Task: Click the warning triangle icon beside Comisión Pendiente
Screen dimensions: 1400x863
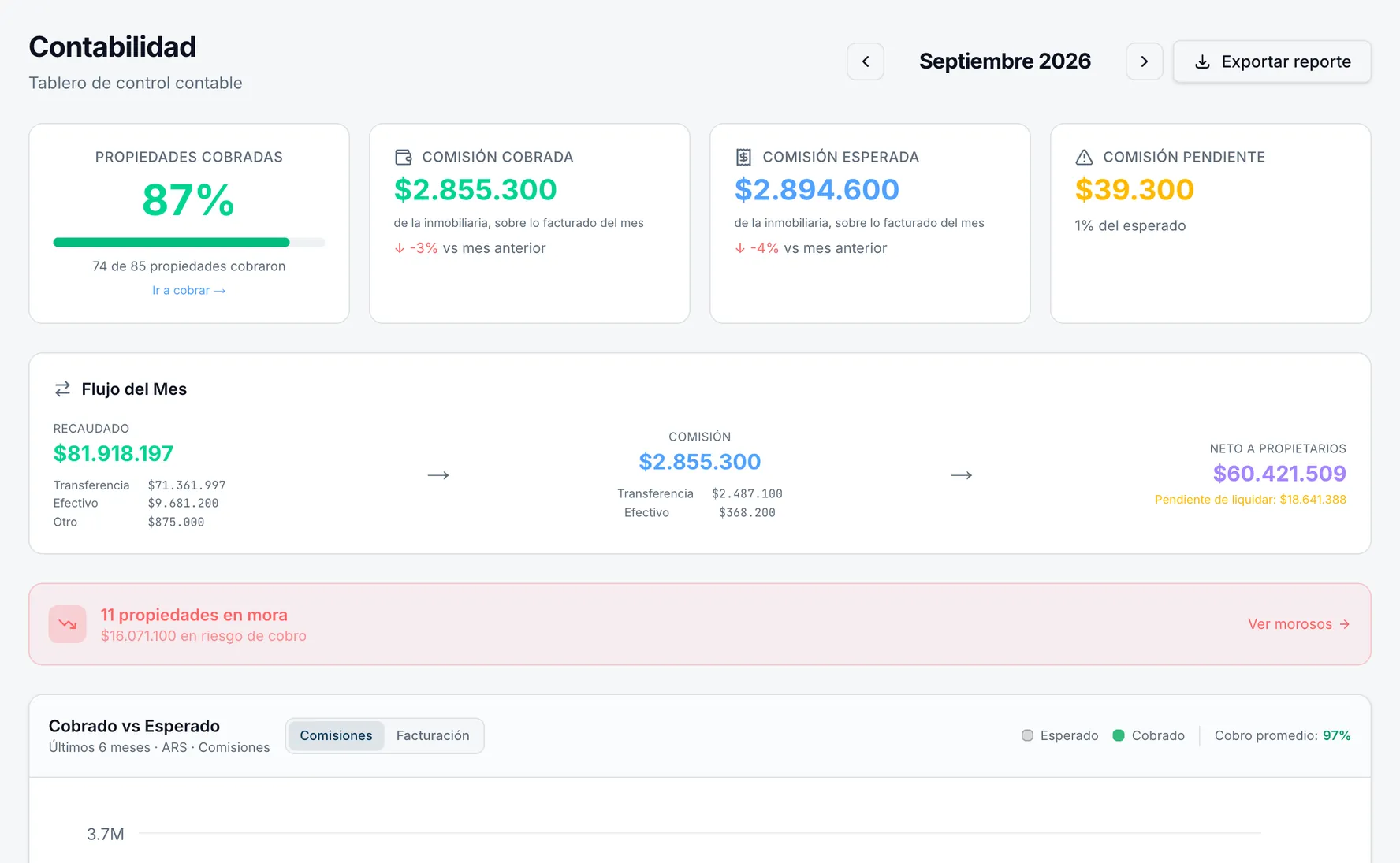Action: click(x=1085, y=157)
